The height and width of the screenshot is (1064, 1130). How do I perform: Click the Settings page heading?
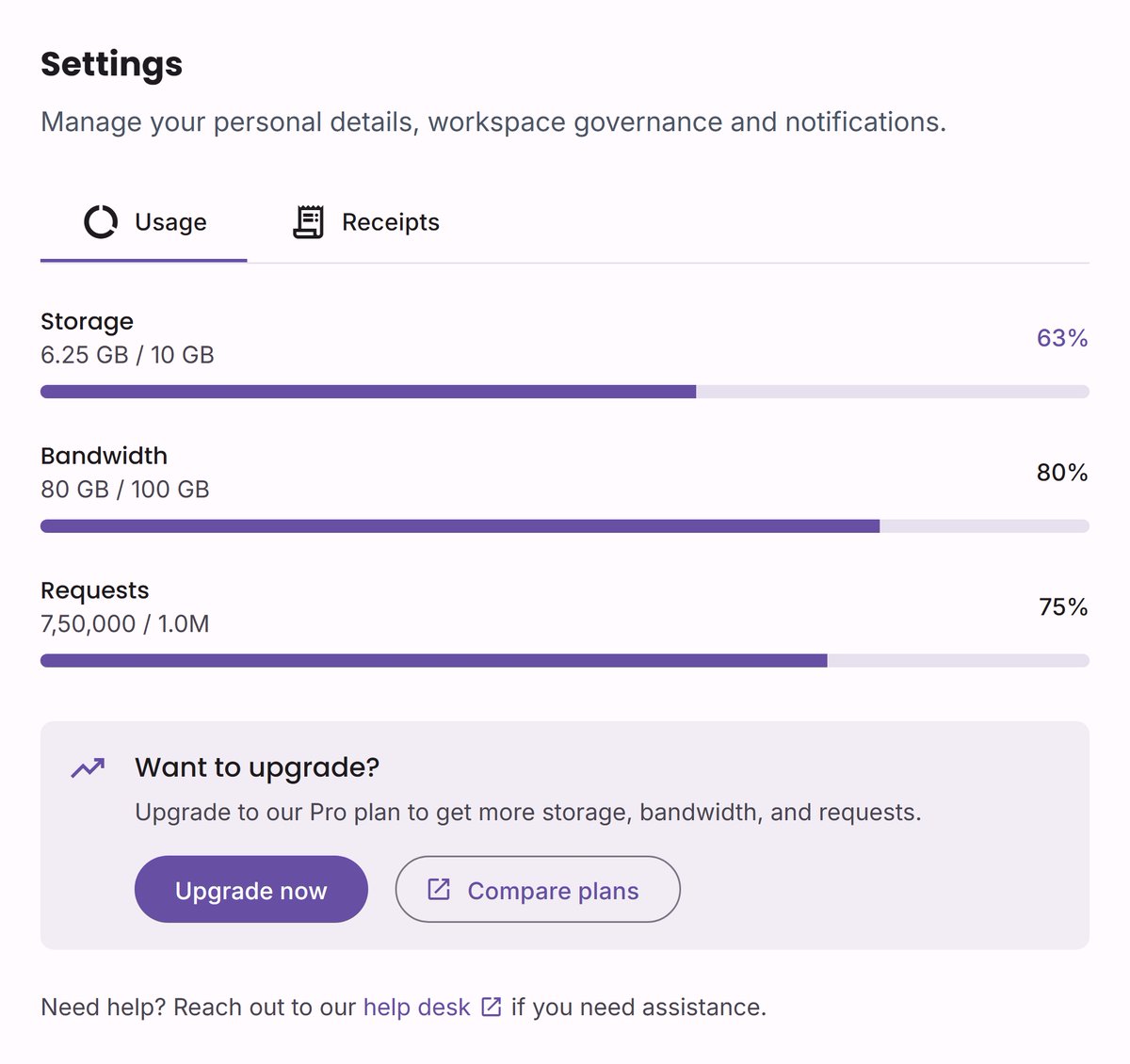(x=111, y=64)
